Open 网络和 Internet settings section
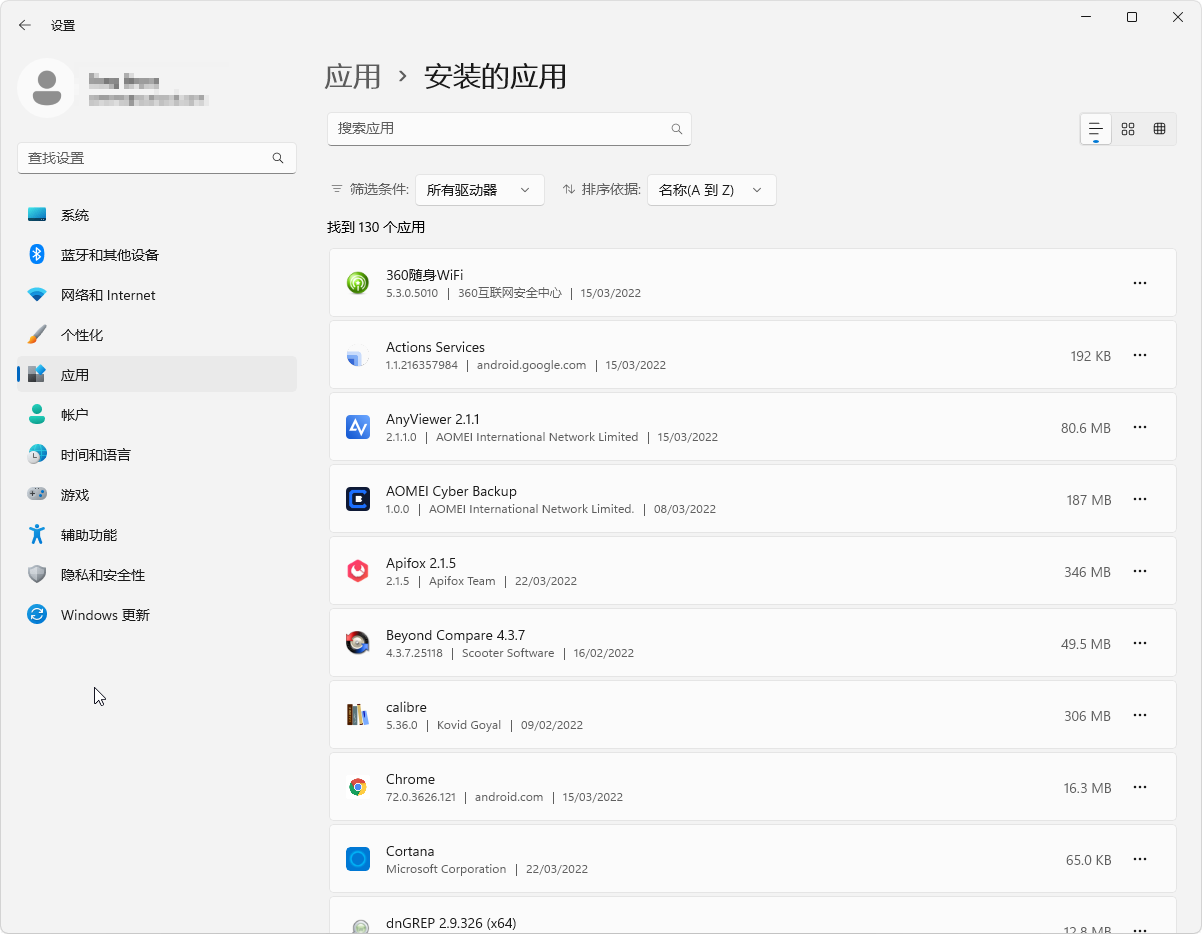The image size is (1202, 934). click(x=157, y=295)
